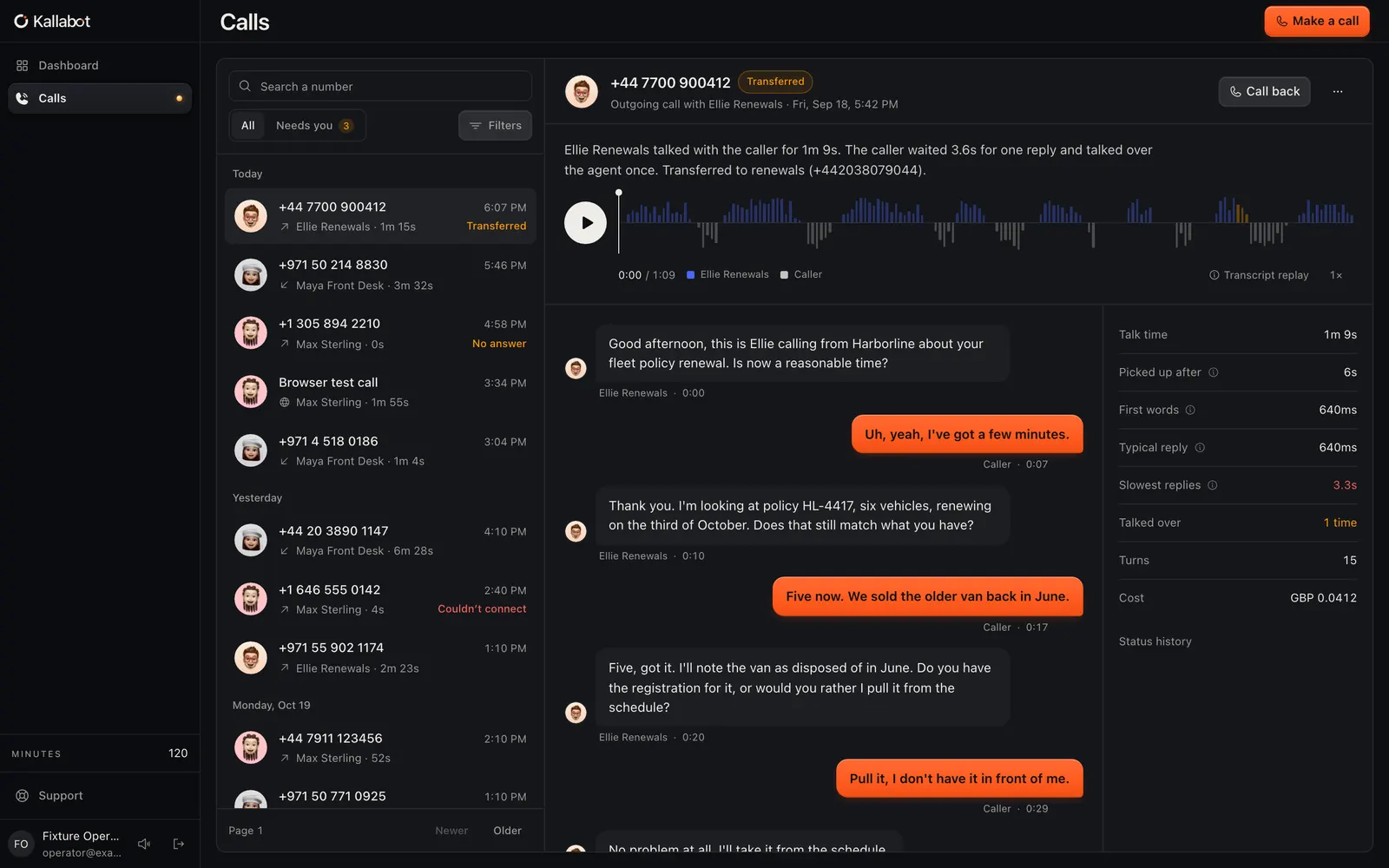Play the call recording

585,223
